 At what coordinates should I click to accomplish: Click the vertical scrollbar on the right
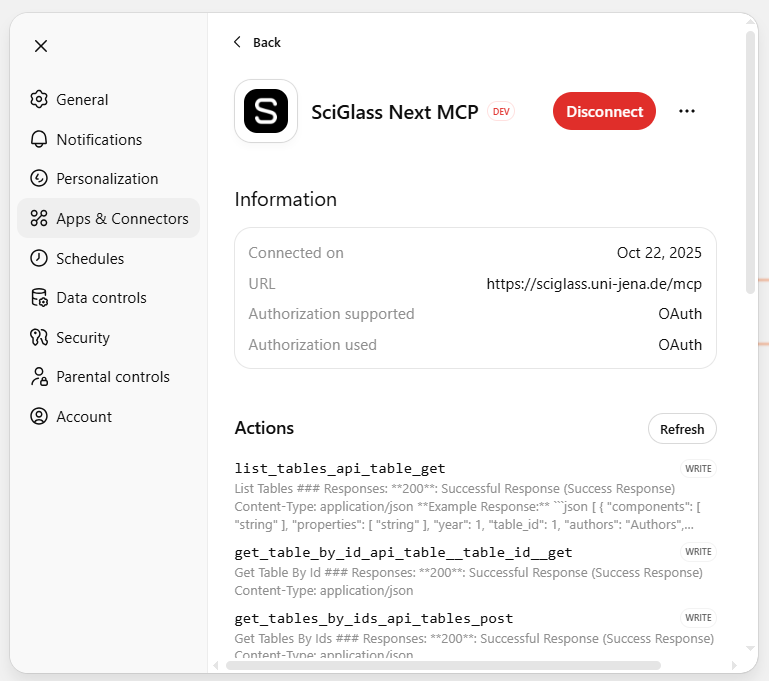point(751,160)
